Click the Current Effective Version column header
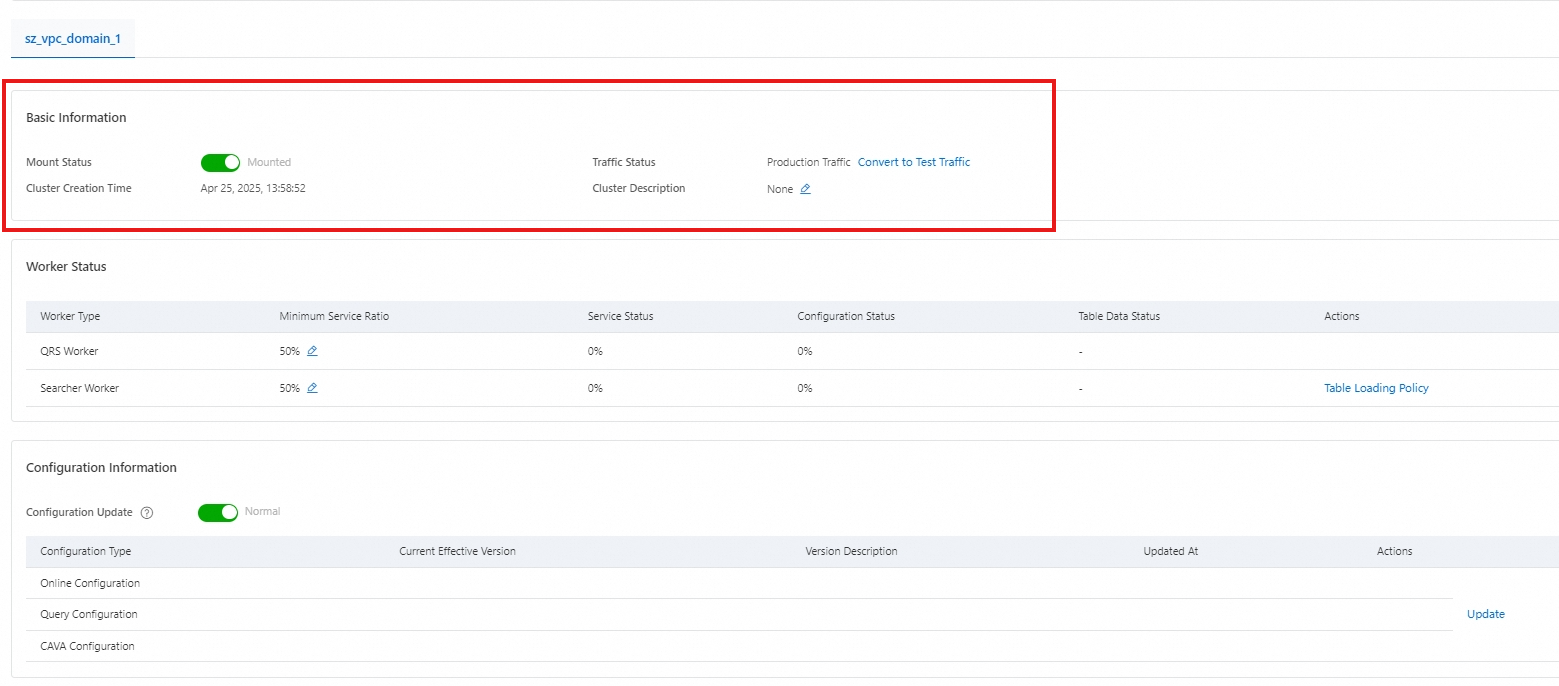Image resolution: width=1559 pixels, height=686 pixels. coord(457,551)
